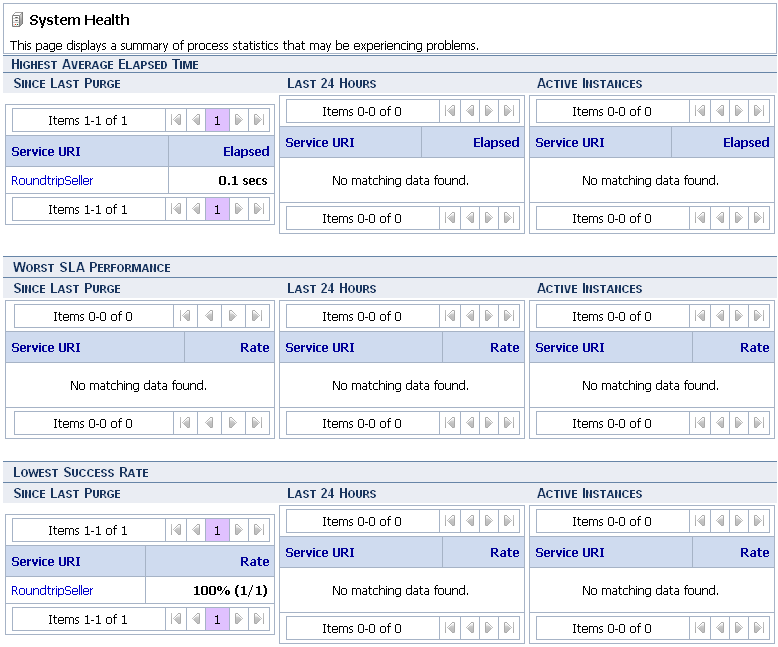This screenshot has width=778, height=647.
Task: Sort by Rate column in Worst SLA Active Instances
Action: 754,348
